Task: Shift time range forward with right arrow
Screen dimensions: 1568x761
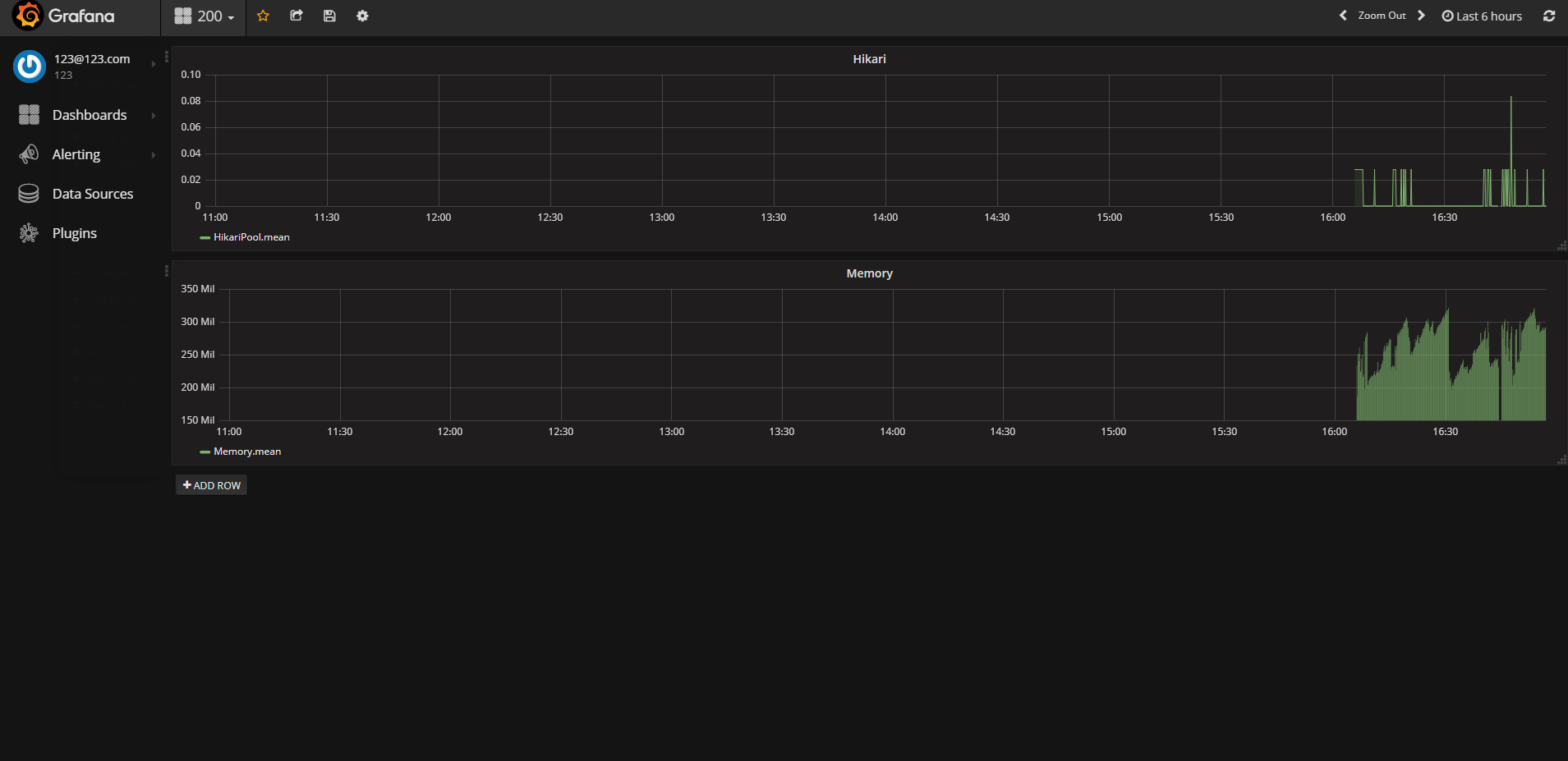Action: [1421, 16]
